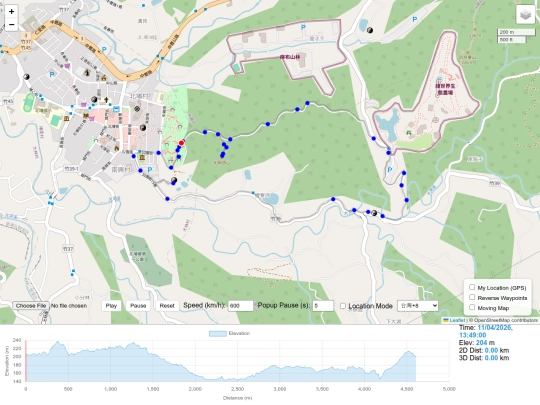Screen dimensions: 540x405
Task: Click the museum icon beside the southern town parking
Action: [142, 158]
